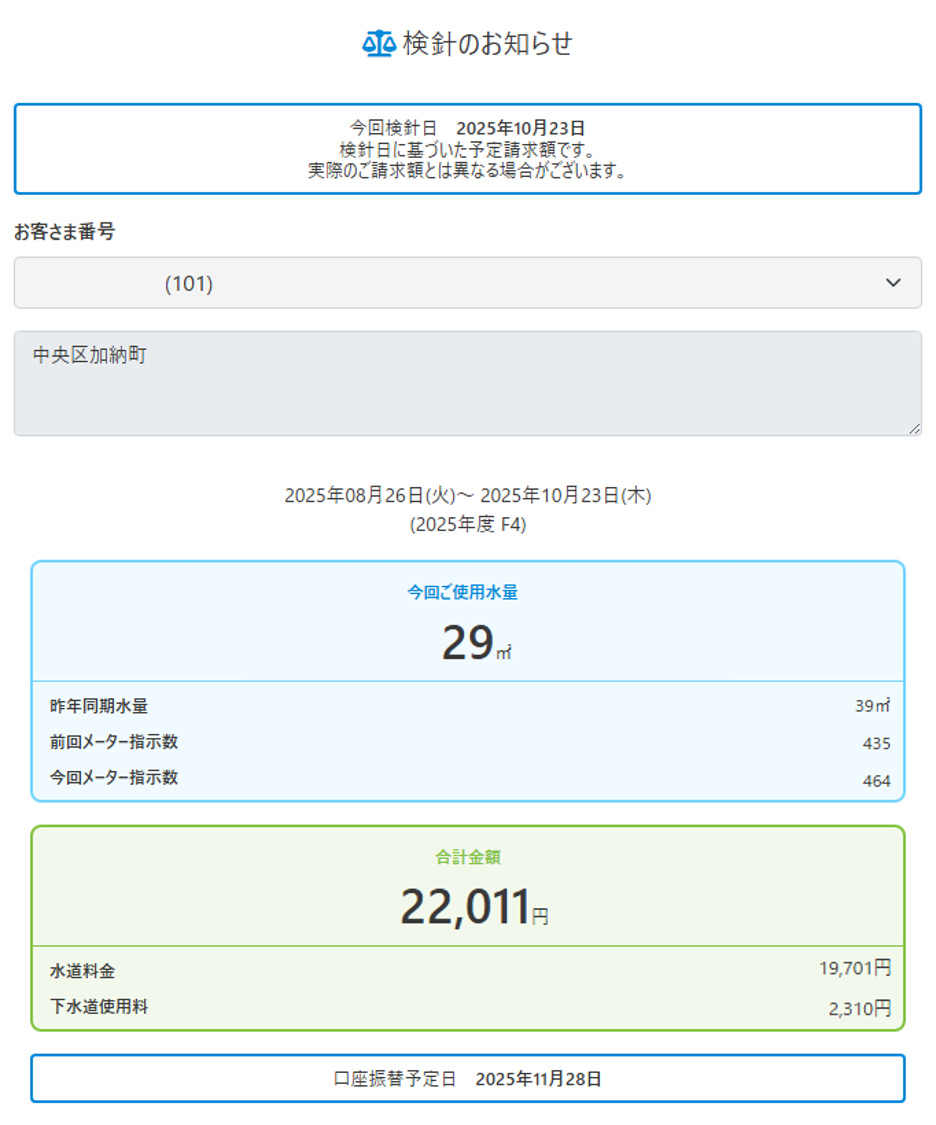The image size is (936, 1125).
Task: Click the 口座振替予定日 2025年11月28日 box
Action: (467, 1079)
